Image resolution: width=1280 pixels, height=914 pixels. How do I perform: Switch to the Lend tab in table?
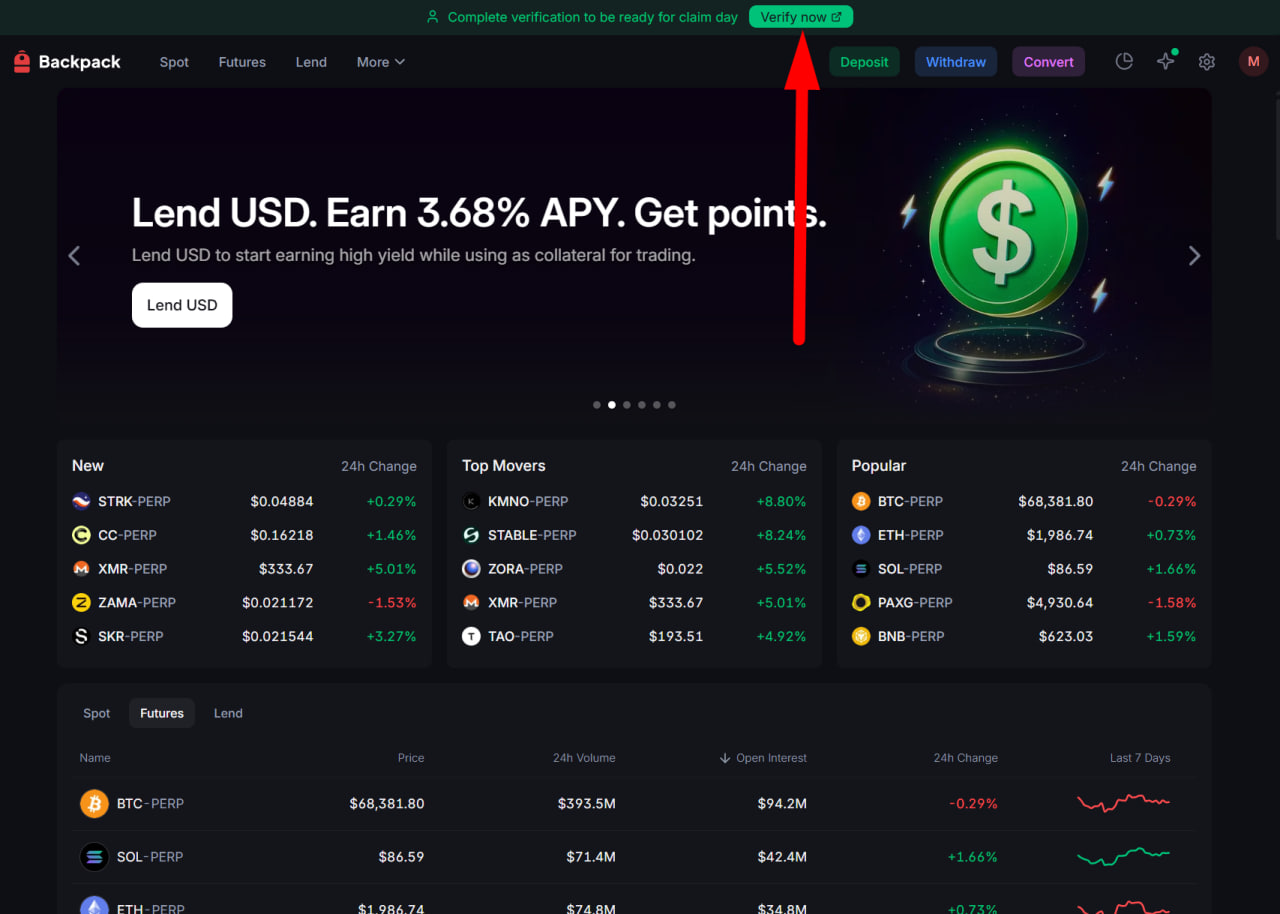coord(228,713)
